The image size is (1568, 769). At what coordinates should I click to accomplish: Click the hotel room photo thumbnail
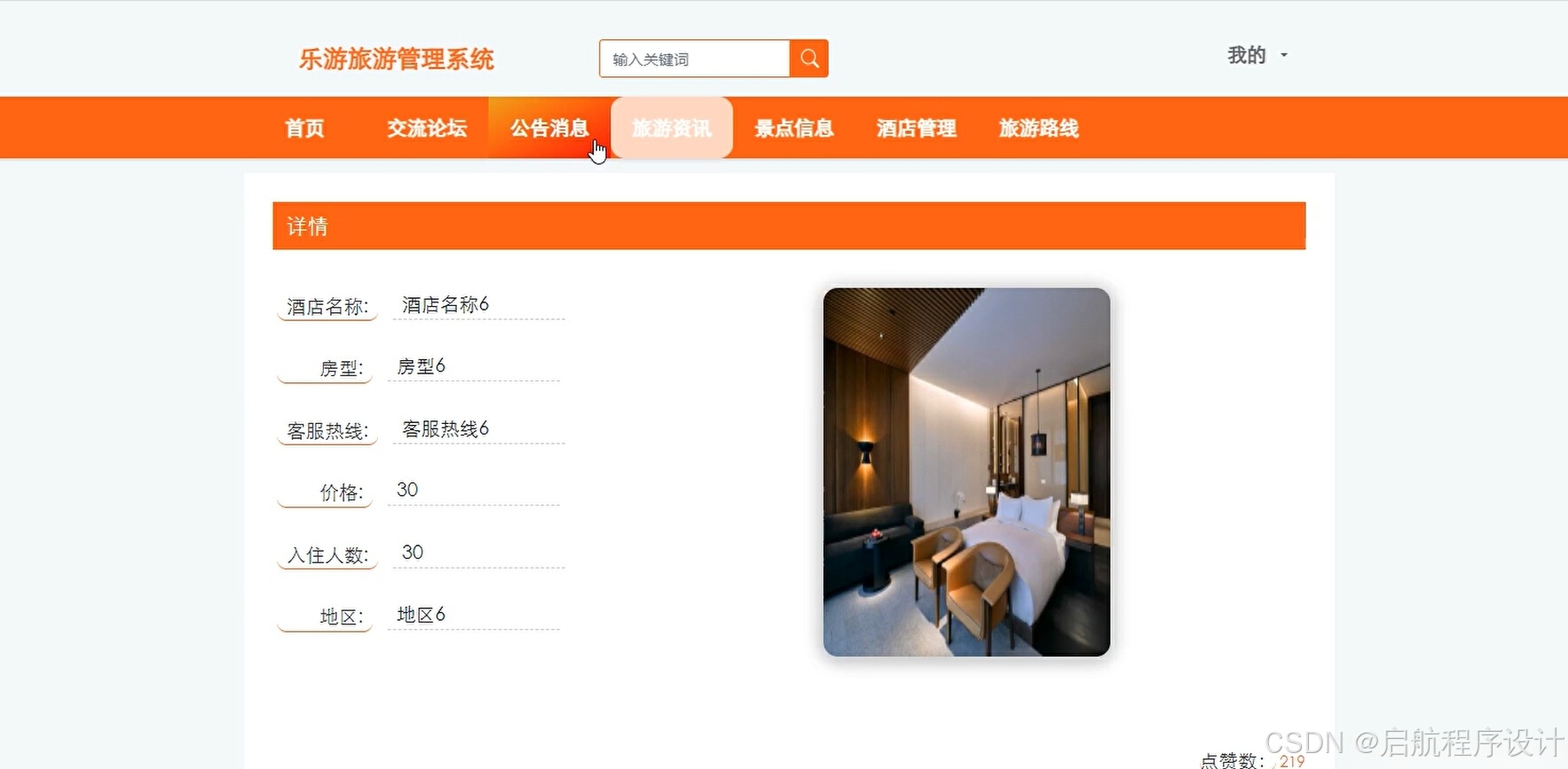pyautogui.click(x=966, y=472)
